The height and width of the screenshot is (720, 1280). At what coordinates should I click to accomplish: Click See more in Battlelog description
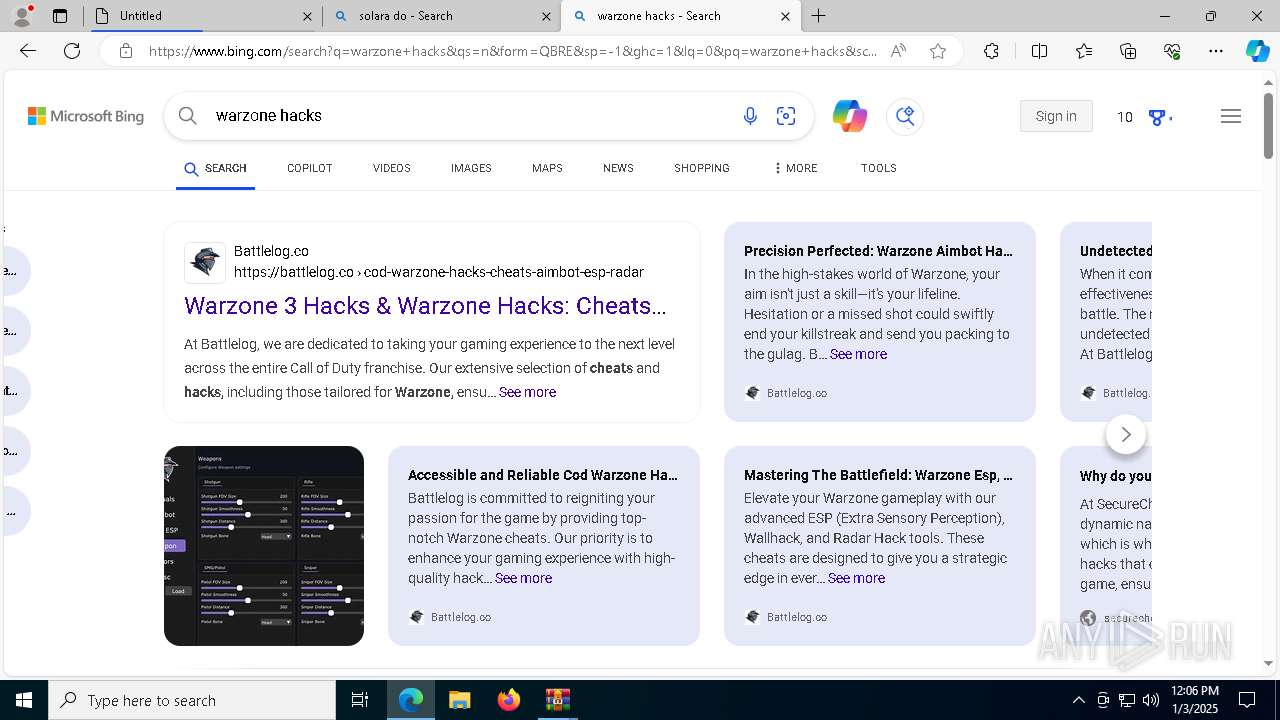tap(527, 392)
